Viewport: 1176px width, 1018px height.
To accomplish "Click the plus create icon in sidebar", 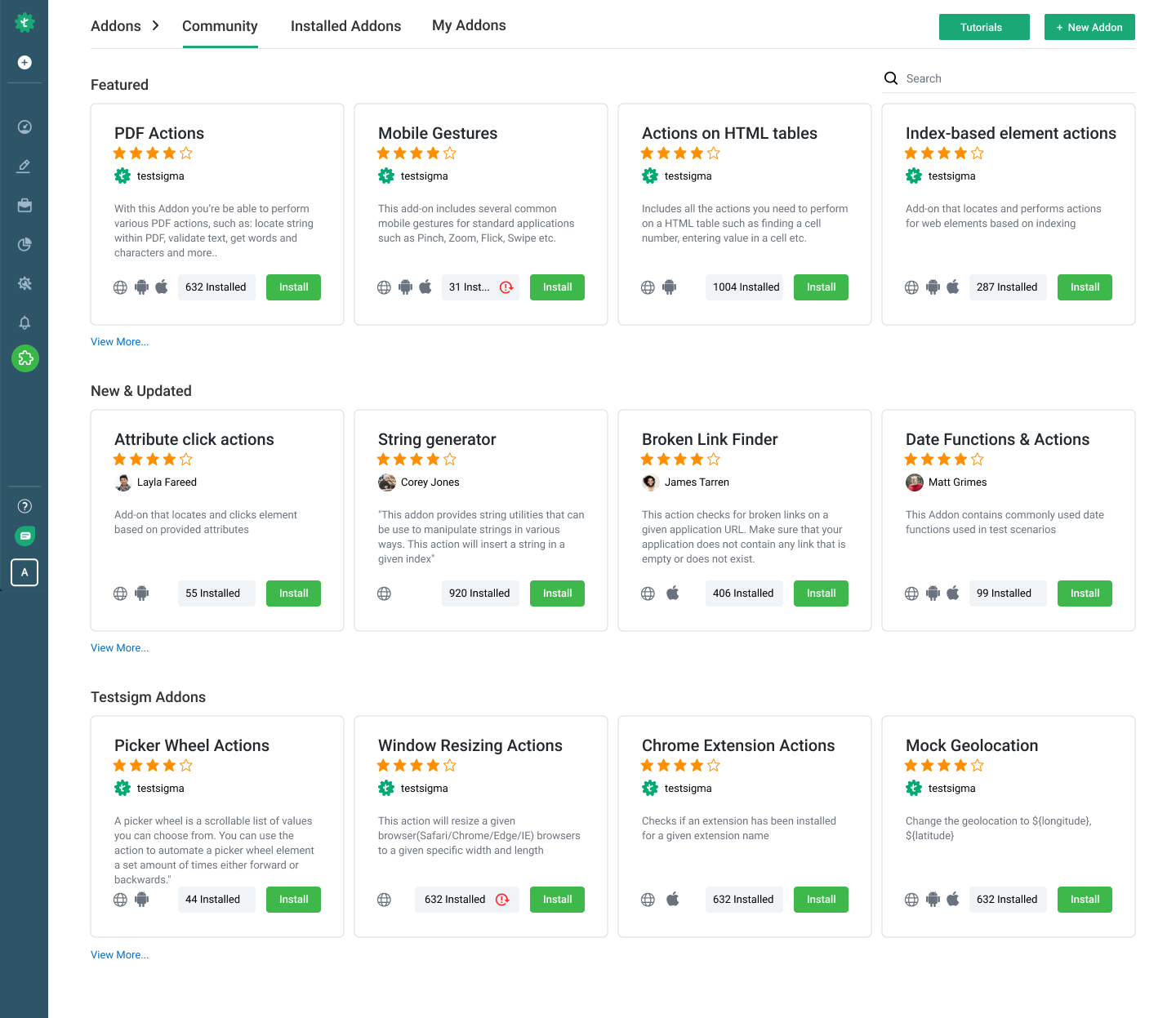I will click(x=24, y=63).
